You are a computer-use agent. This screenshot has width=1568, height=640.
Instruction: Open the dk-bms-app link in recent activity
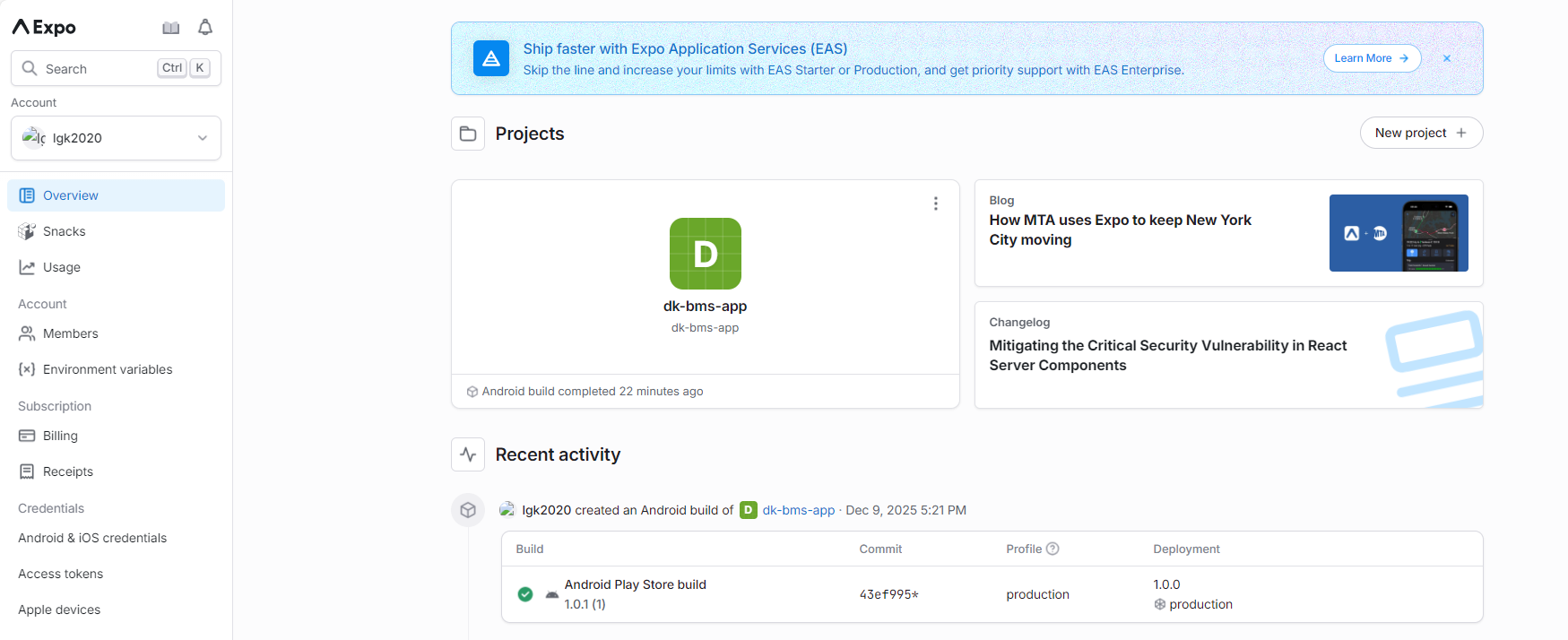[x=798, y=510]
